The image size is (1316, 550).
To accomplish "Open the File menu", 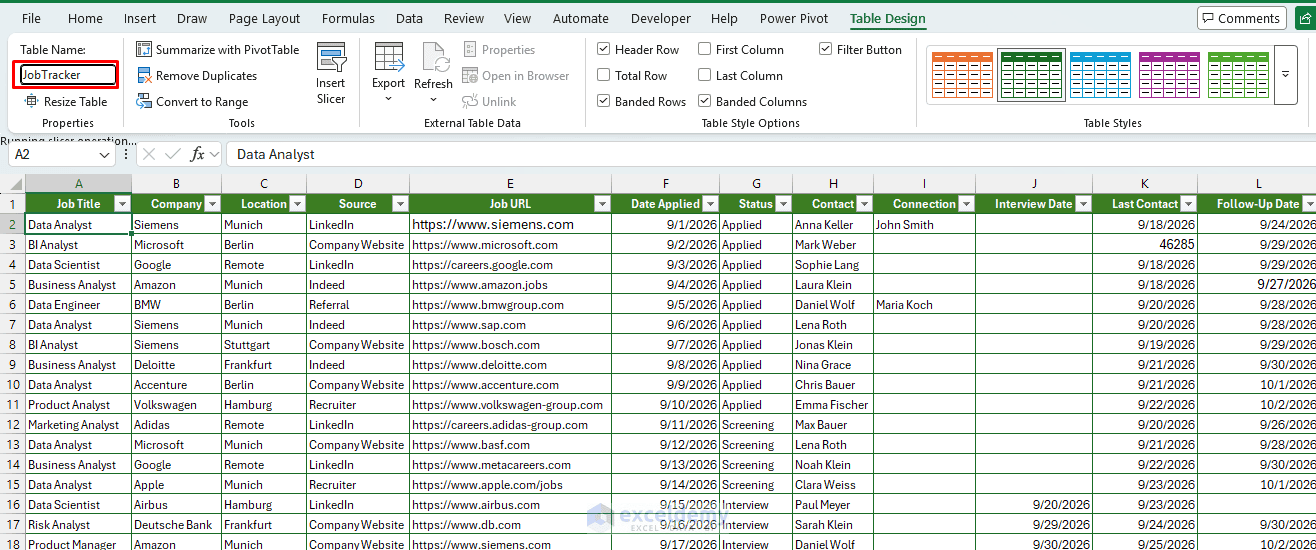I will pyautogui.click(x=31, y=18).
